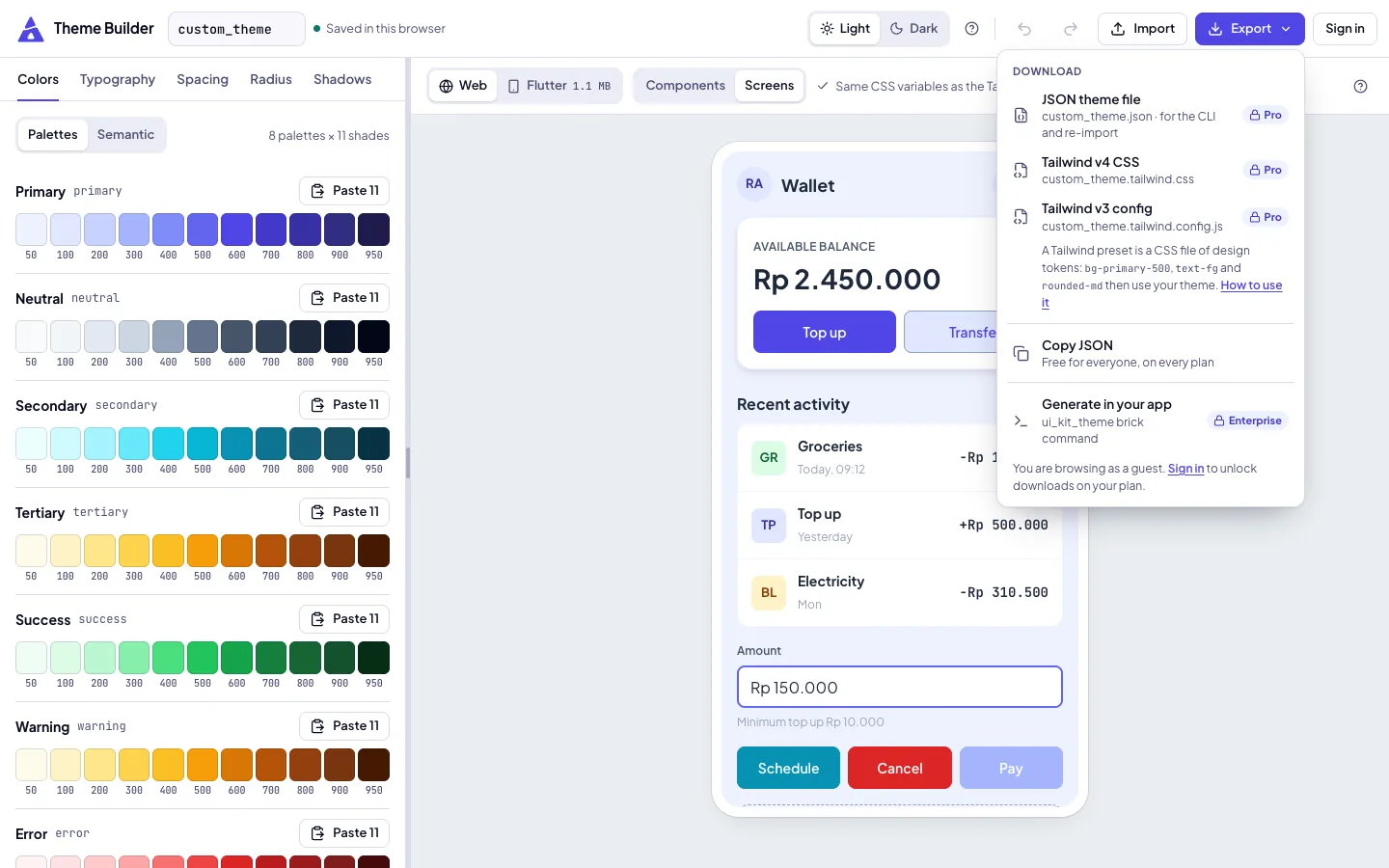Open the Export dropdown

pyautogui.click(x=1249, y=29)
